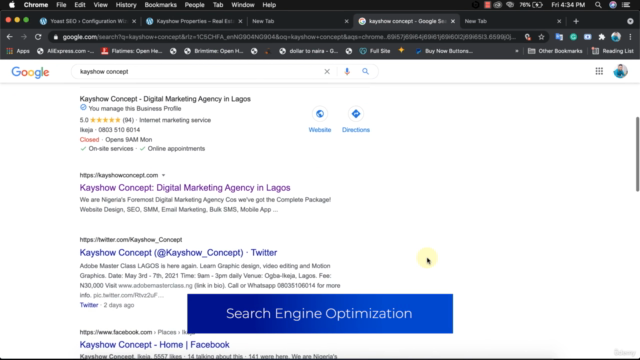Screen dimensions: 640x360
Task: Click the Directions text link
Action: (x=356, y=130)
